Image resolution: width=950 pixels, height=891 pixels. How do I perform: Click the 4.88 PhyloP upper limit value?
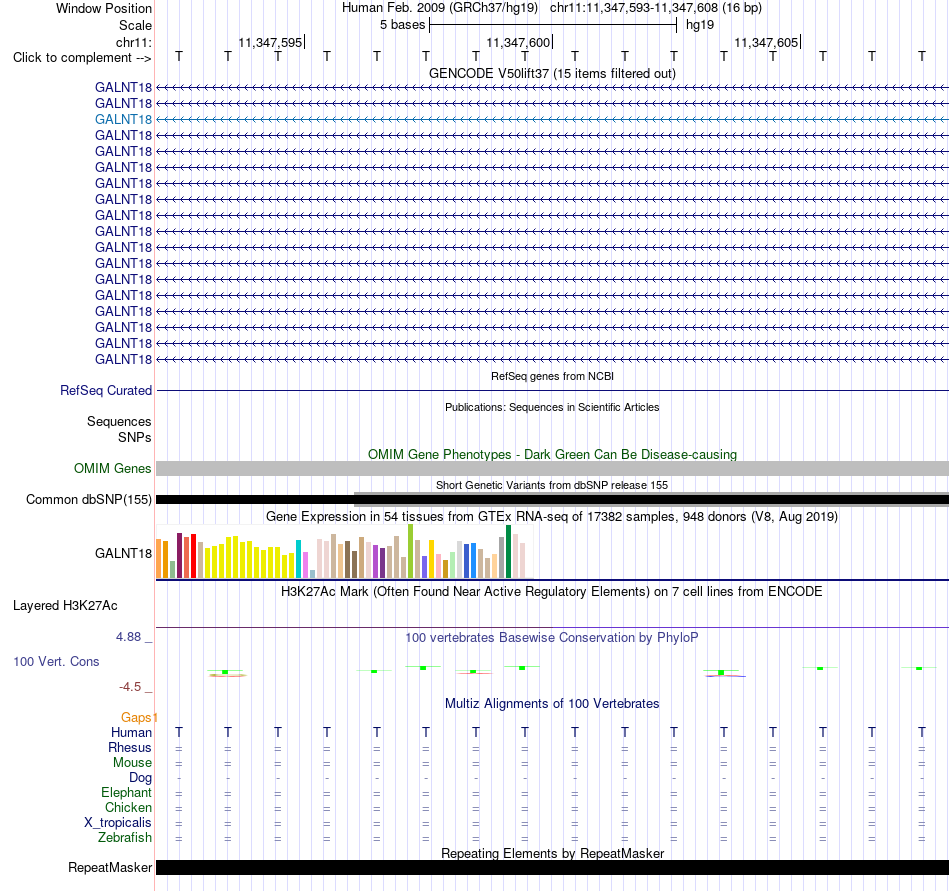pos(128,637)
